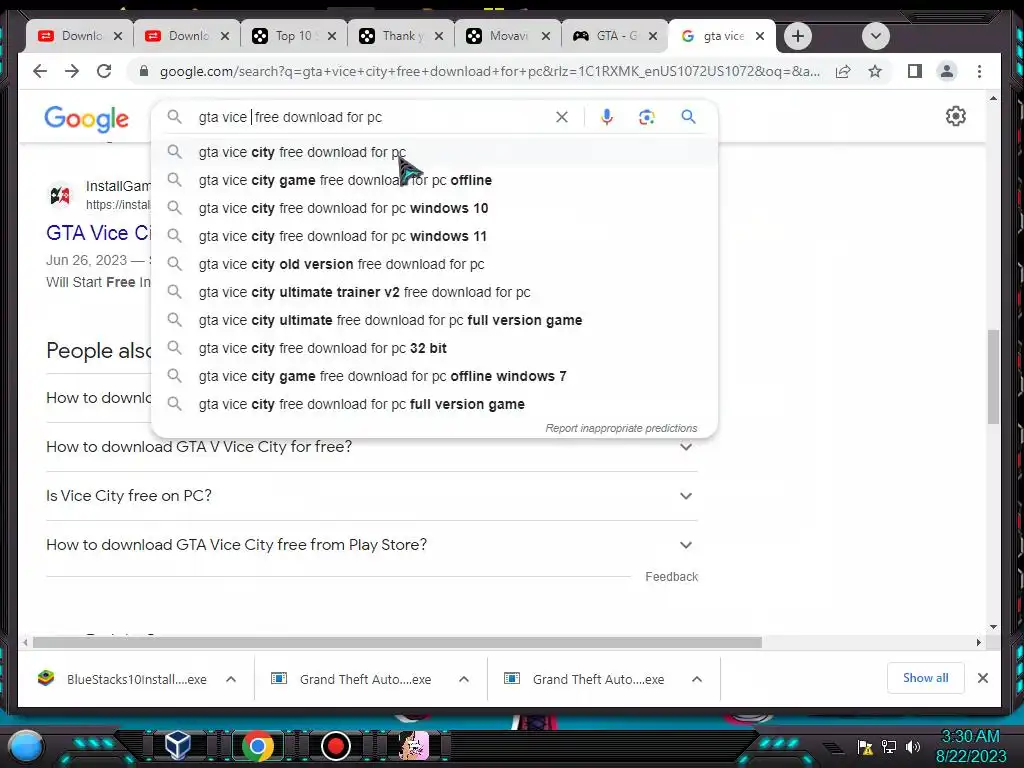Image resolution: width=1024 pixels, height=768 pixels.
Task: Open last Grand Theft Auto exe options
Action: coord(697,679)
